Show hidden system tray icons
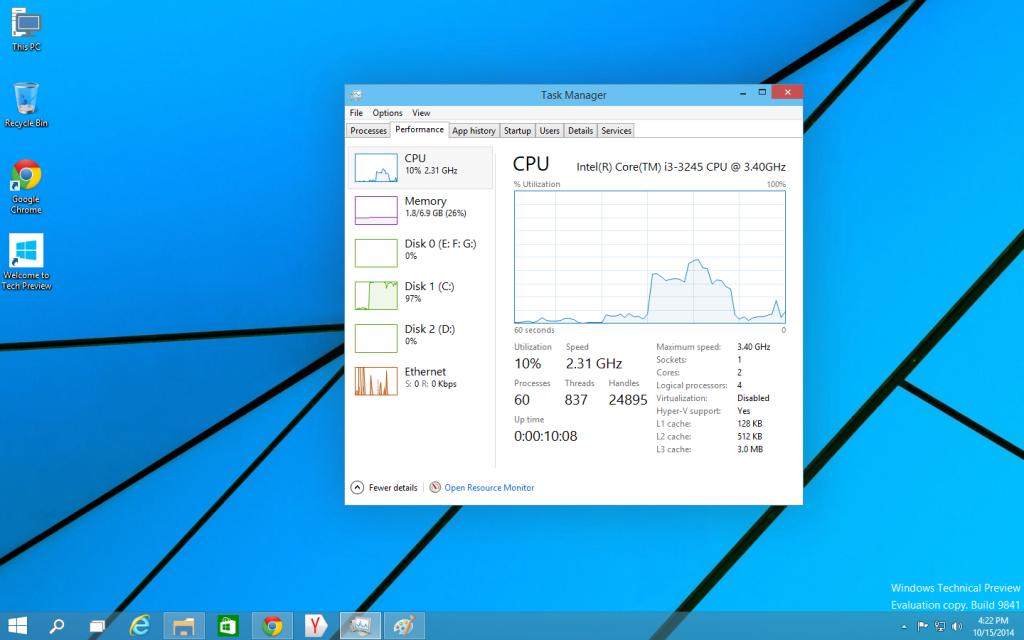The image size is (1024, 640). point(904,626)
